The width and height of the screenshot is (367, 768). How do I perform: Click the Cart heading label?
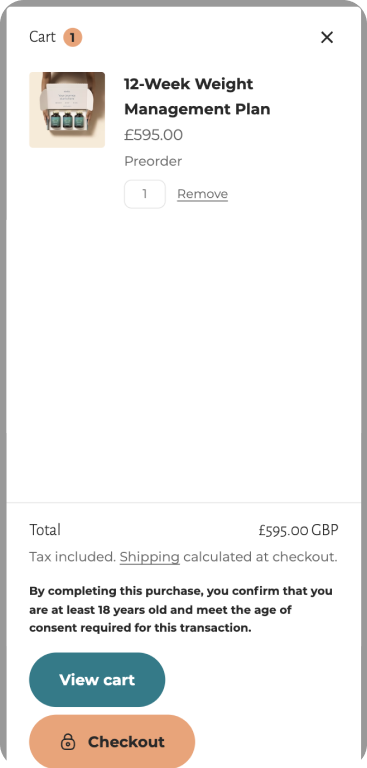(x=42, y=37)
